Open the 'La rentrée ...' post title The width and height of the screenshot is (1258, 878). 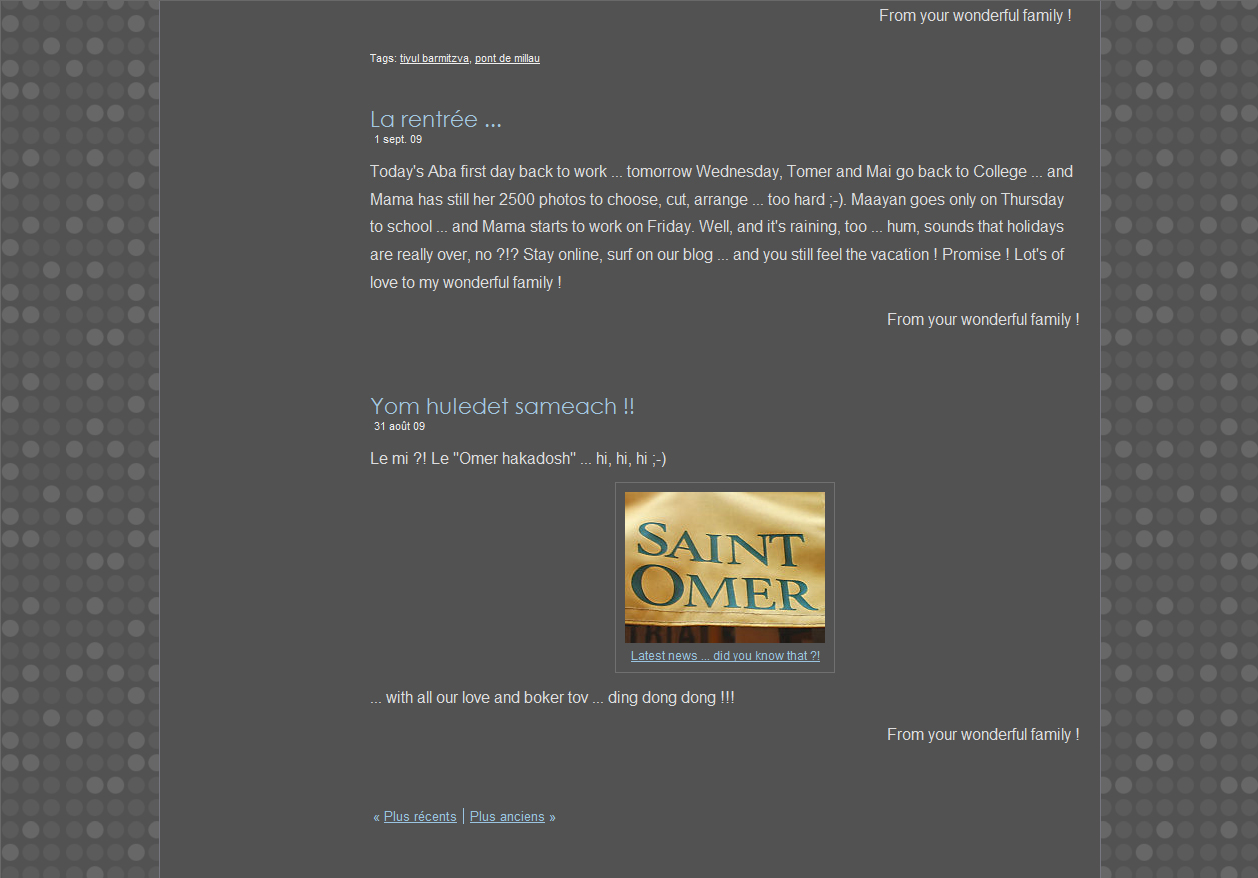click(435, 119)
